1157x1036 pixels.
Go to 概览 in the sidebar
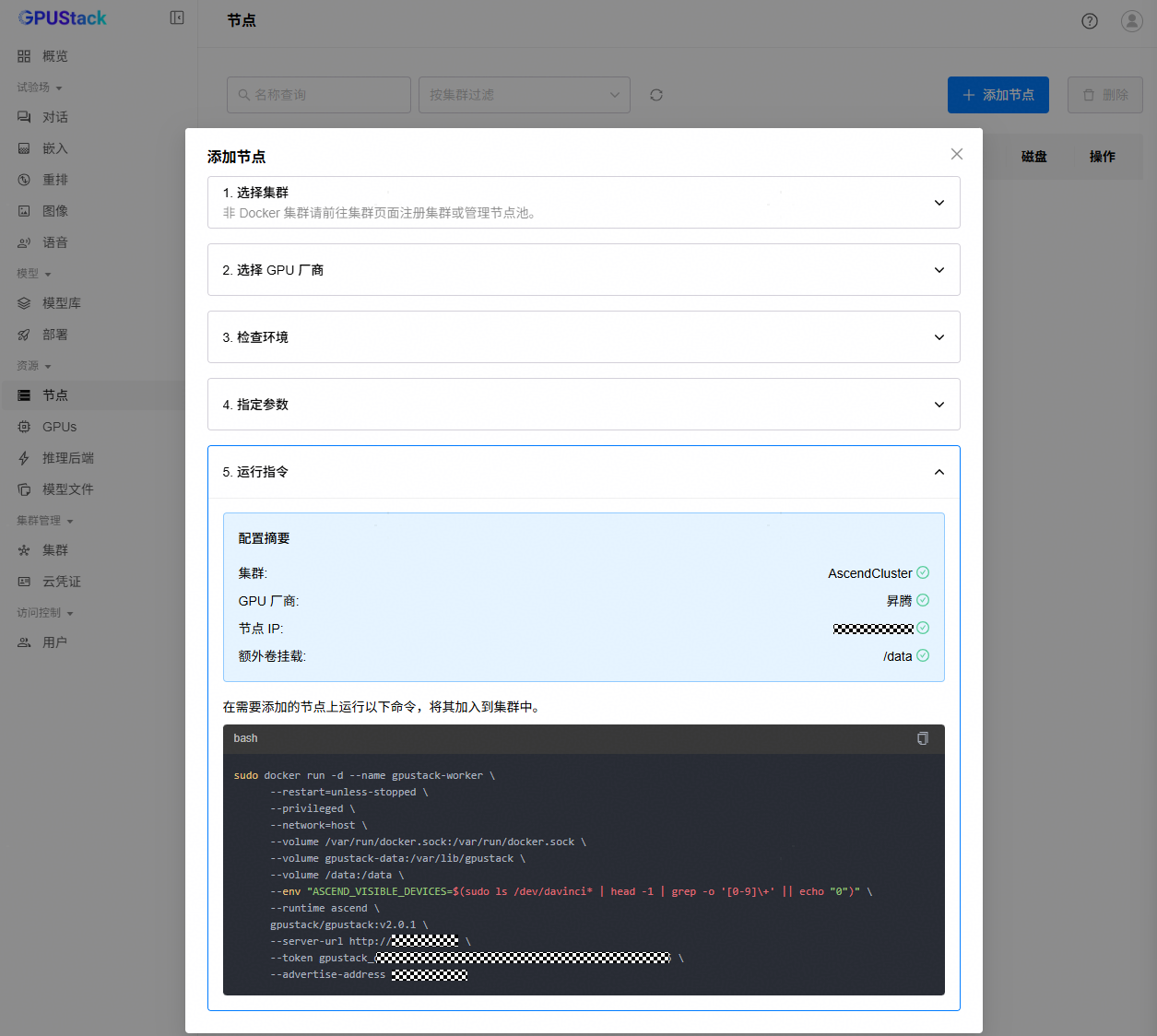[54, 56]
